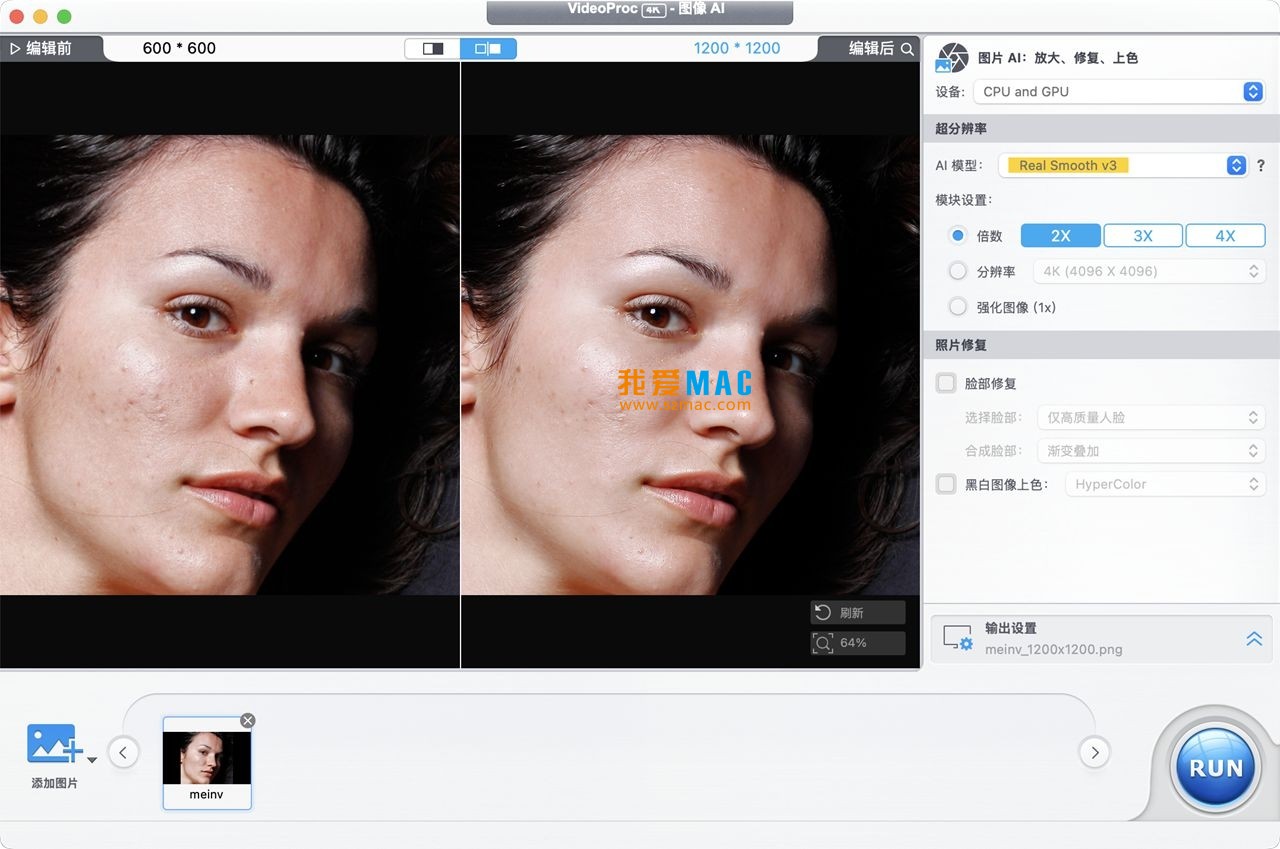Image resolution: width=1280 pixels, height=849 pixels.
Task: Open the 64% zoom control
Action: [x=858, y=642]
